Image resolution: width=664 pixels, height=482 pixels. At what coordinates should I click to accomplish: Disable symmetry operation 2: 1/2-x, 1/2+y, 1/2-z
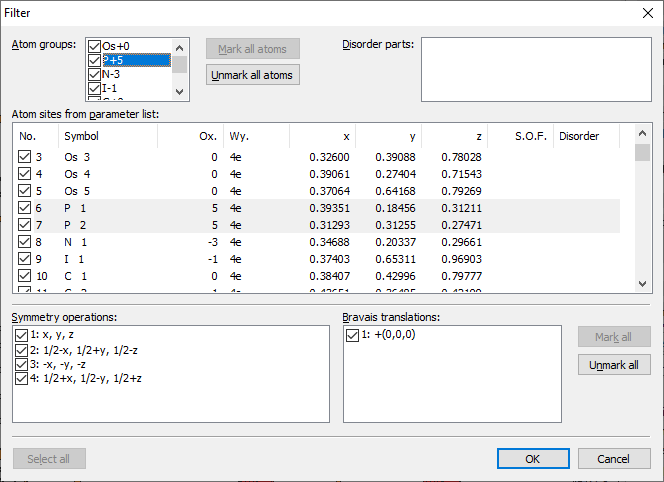click(x=22, y=350)
